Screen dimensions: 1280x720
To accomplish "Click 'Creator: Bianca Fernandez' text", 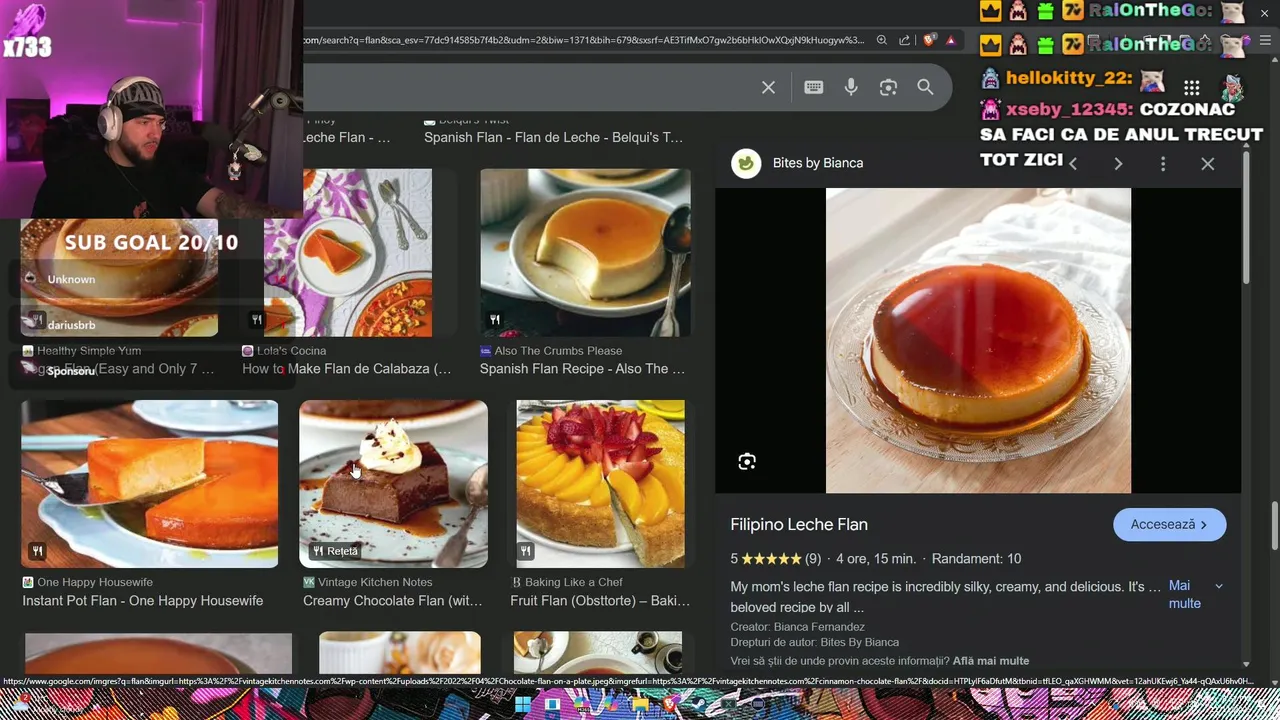I will (x=797, y=627).
